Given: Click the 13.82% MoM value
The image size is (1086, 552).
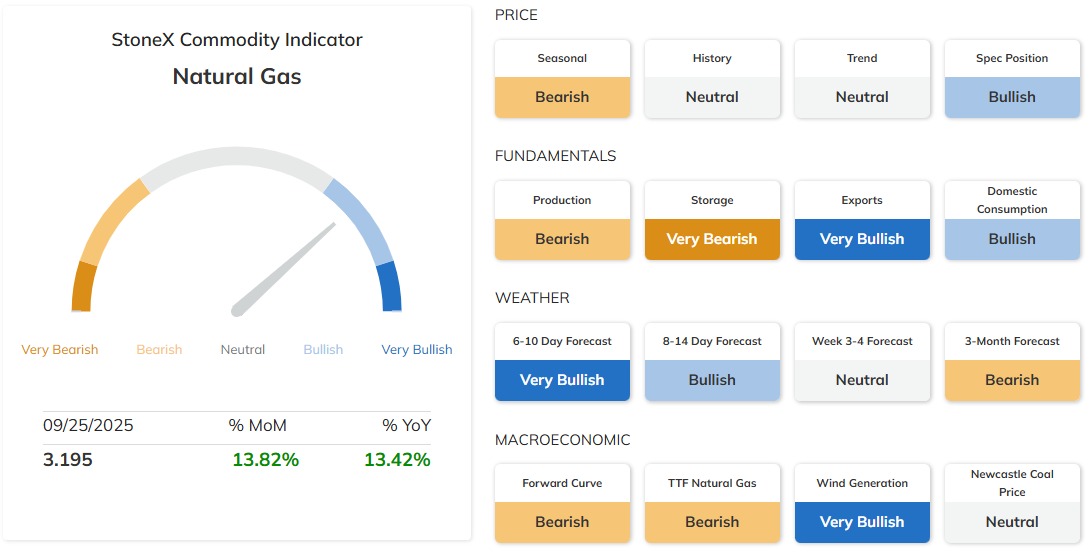Looking at the screenshot, I should point(265,460).
